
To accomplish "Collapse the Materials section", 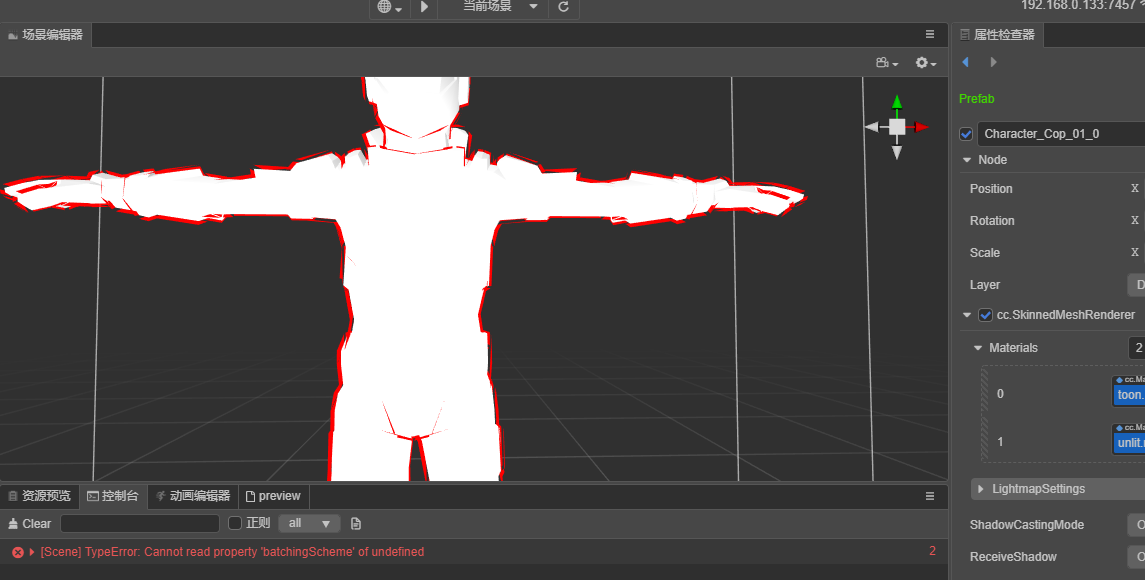I will point(978,348).
